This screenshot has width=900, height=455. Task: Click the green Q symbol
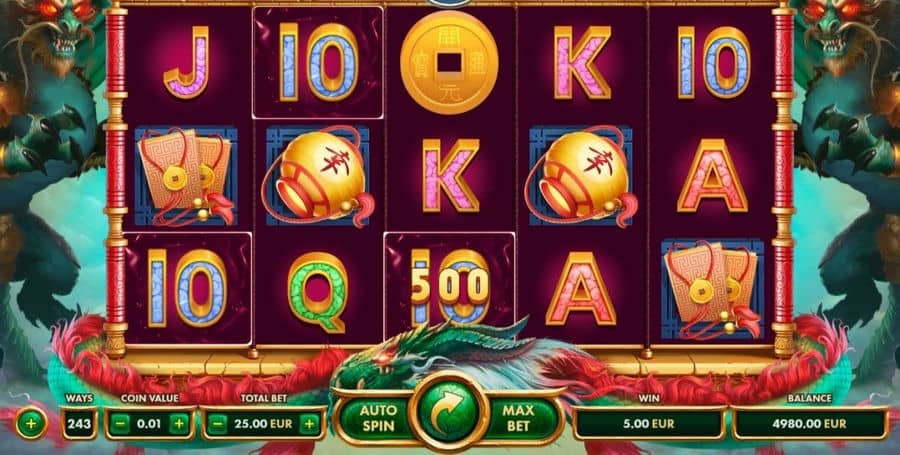coord(317,291)
